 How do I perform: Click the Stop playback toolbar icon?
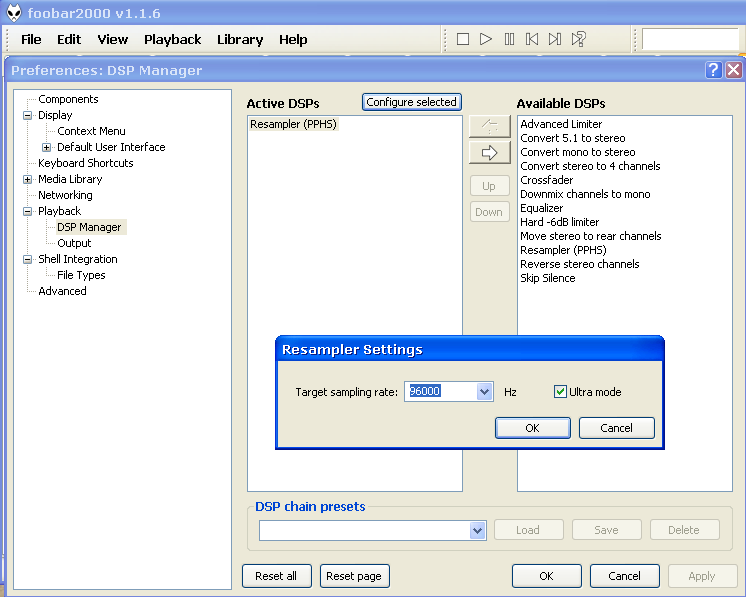(462, 39)
